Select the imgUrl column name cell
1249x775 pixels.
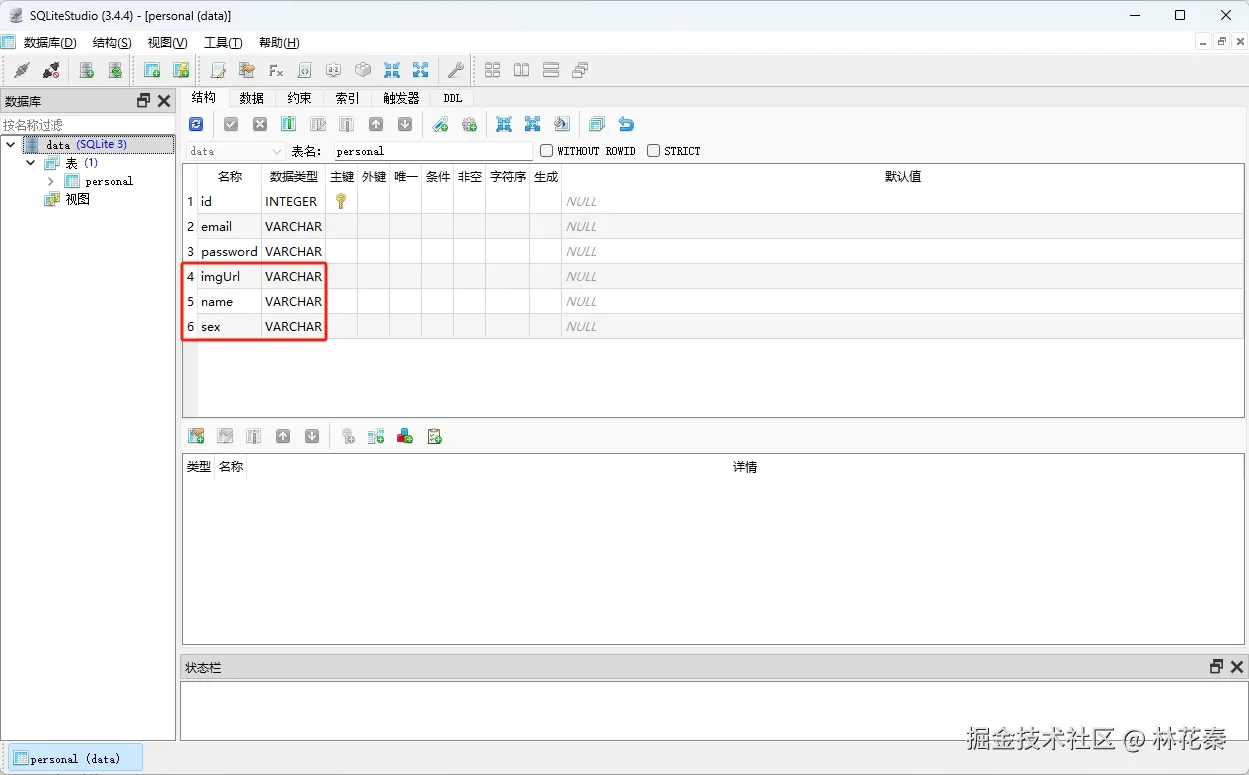229,276
